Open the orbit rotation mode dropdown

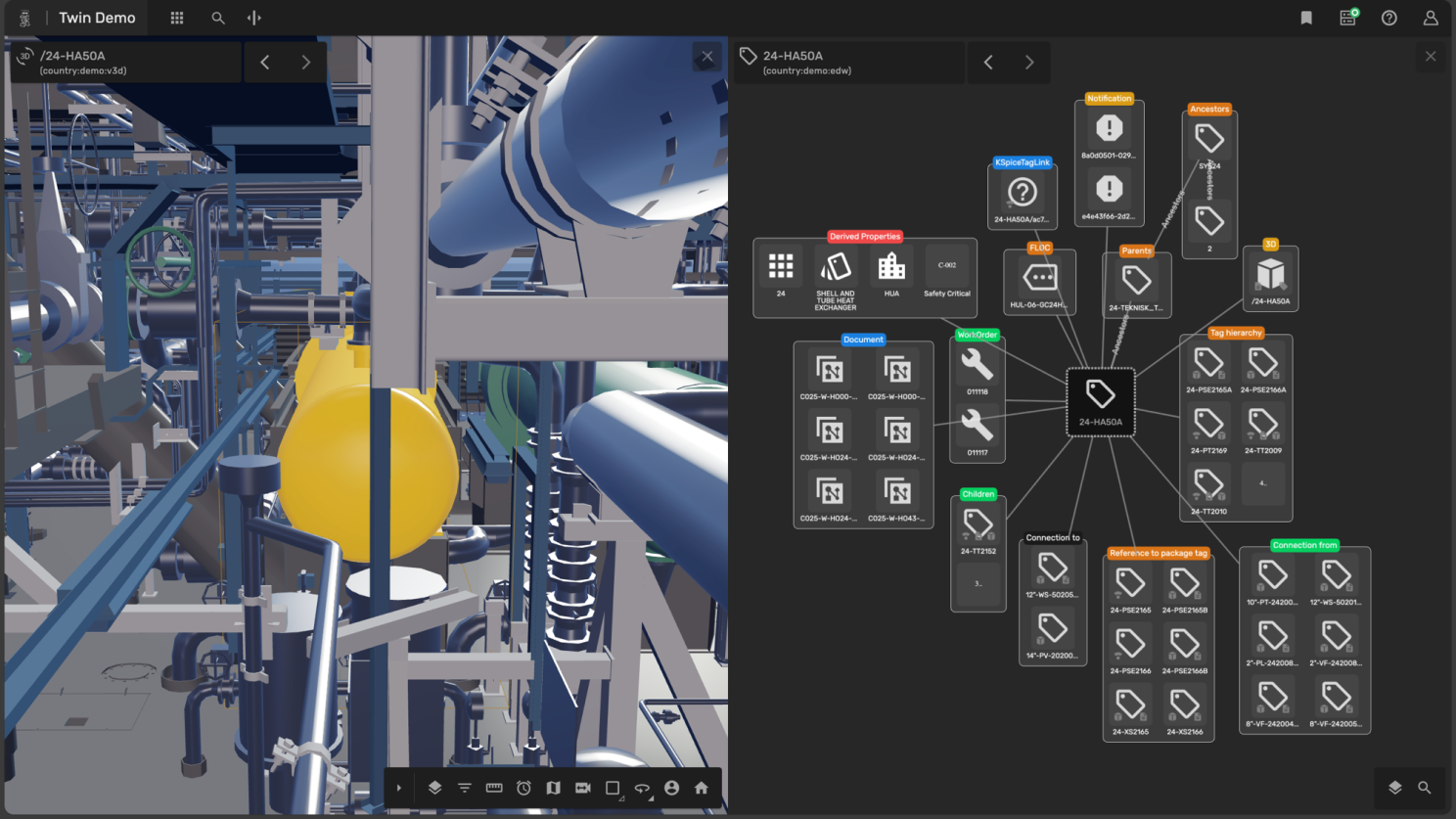(643, 788)
